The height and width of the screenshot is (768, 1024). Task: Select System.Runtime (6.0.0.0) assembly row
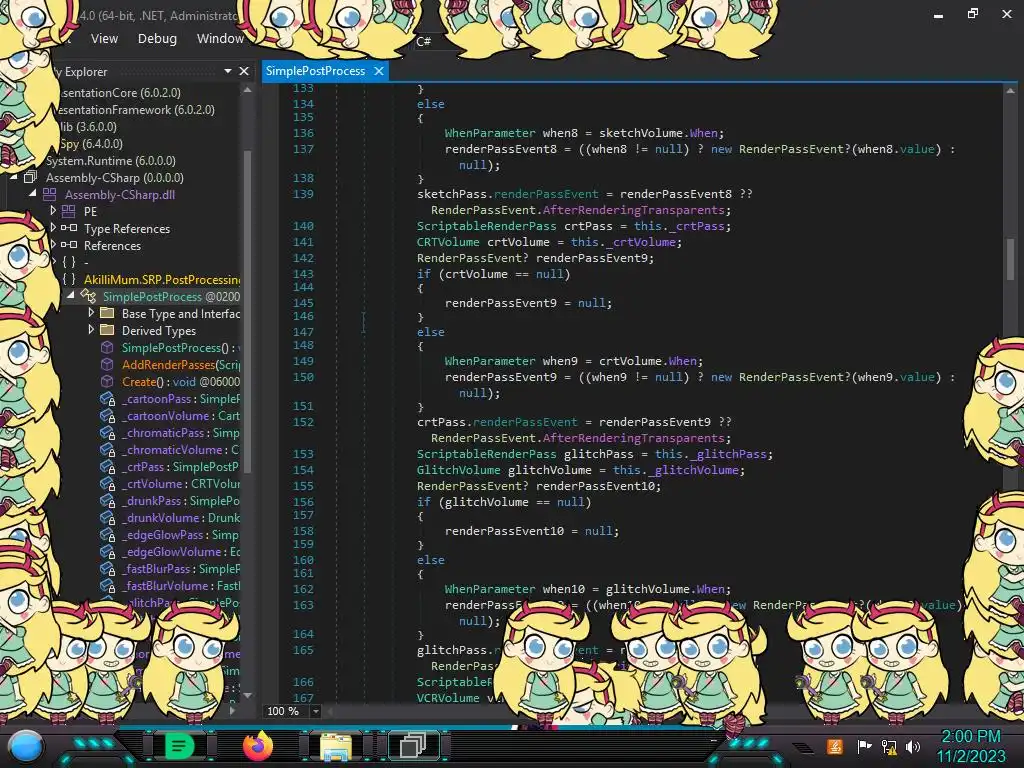point(110,160)
